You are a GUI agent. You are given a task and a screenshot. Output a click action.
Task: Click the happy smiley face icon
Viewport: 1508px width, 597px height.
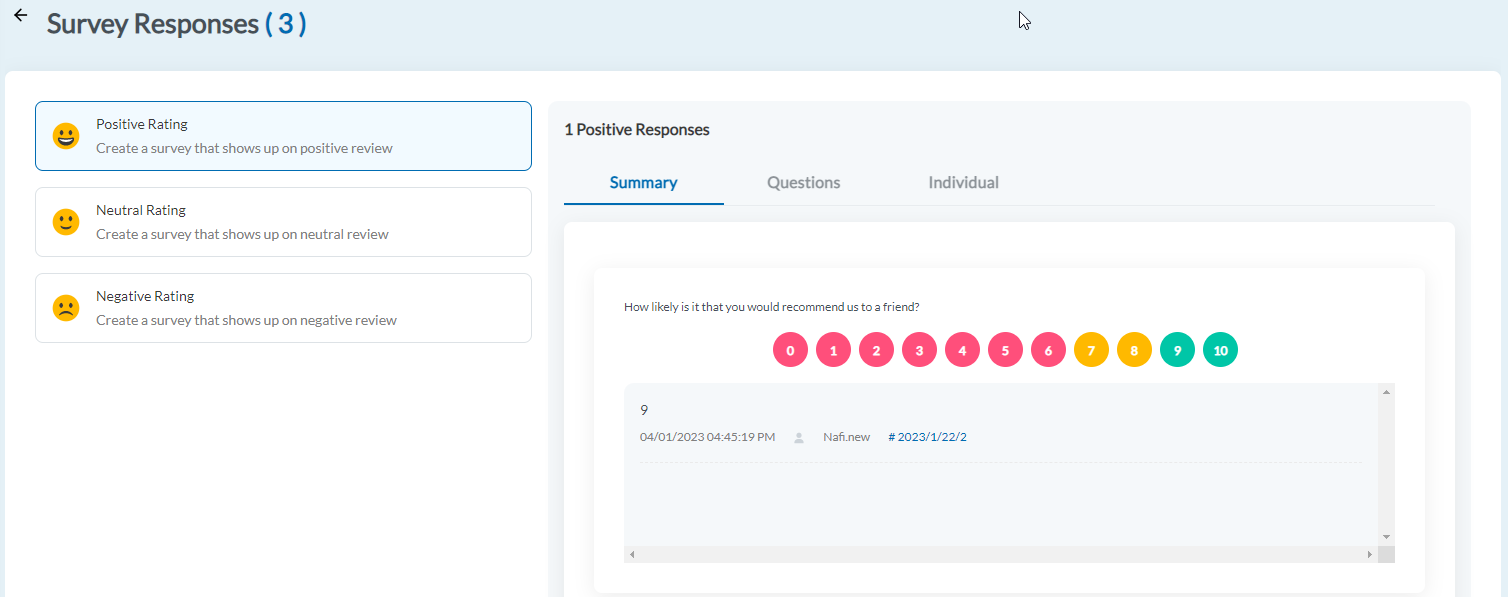point(66,136)
